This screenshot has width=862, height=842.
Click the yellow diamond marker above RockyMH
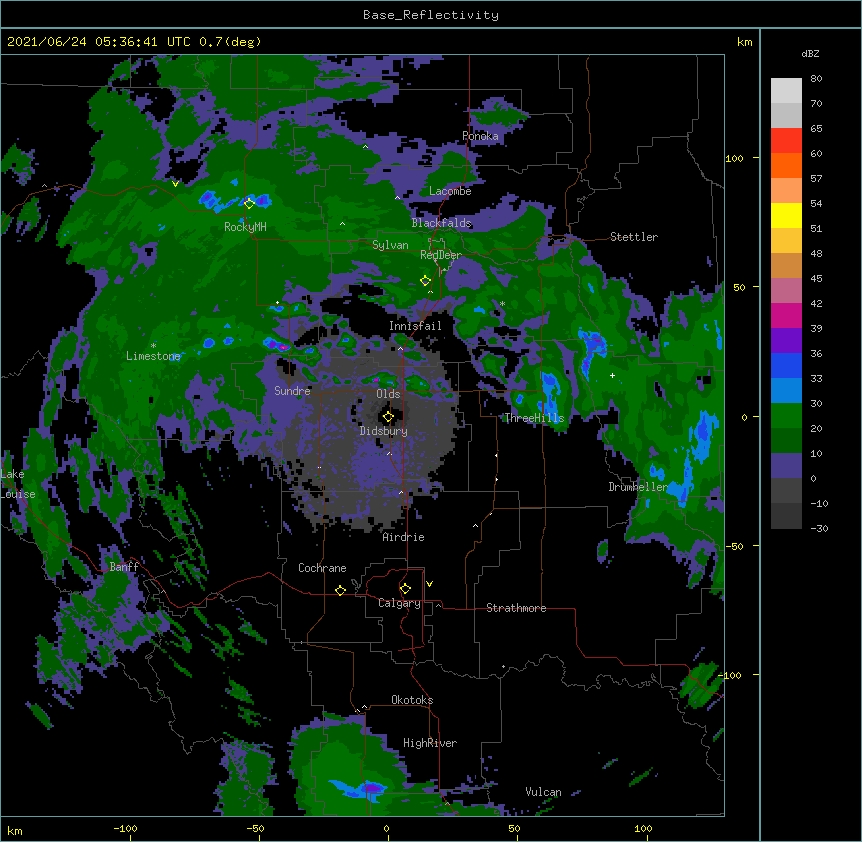tap(249, 203)
